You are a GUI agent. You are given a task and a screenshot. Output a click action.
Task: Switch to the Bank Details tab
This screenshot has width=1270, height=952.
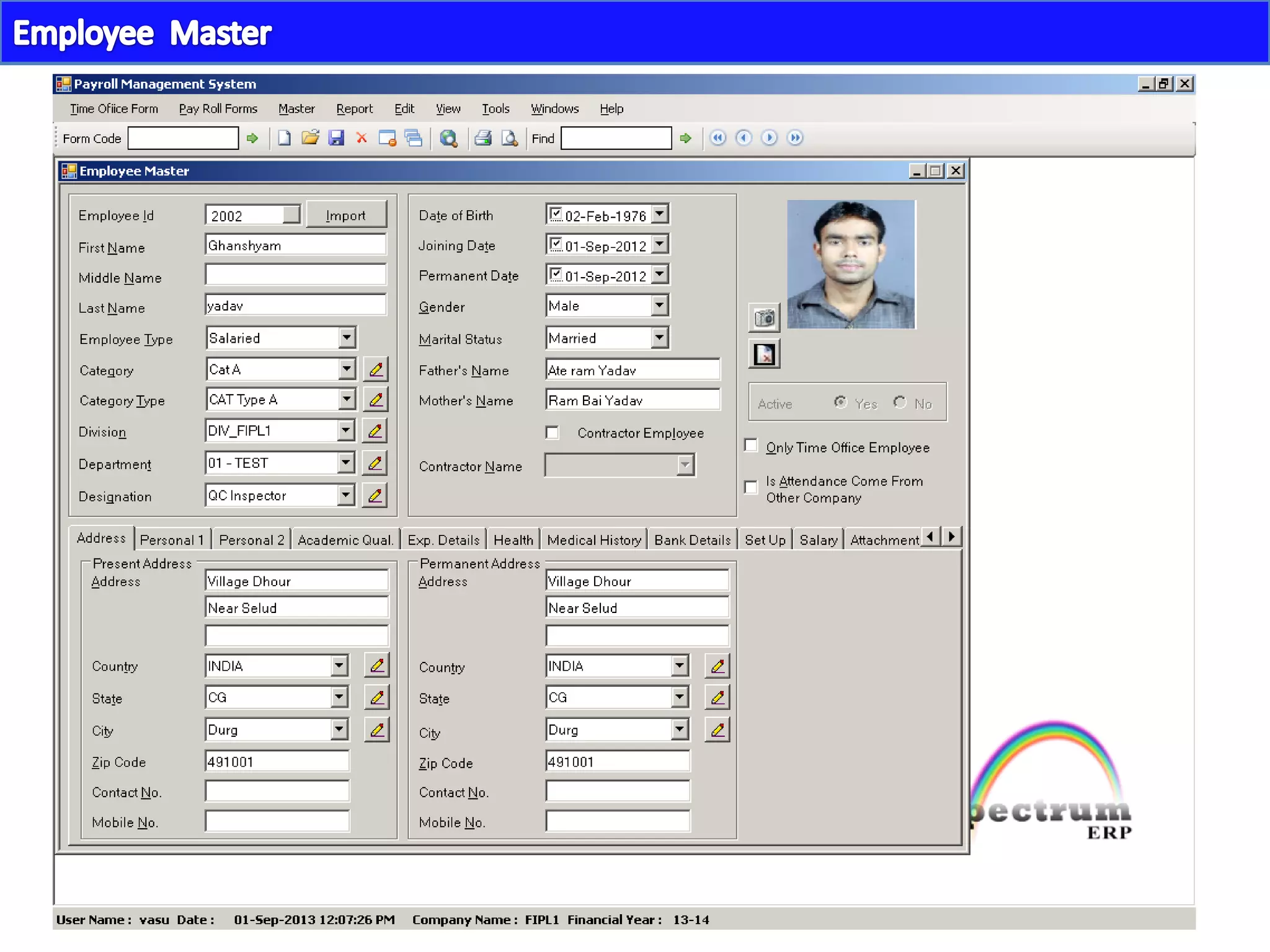[692, 540]
